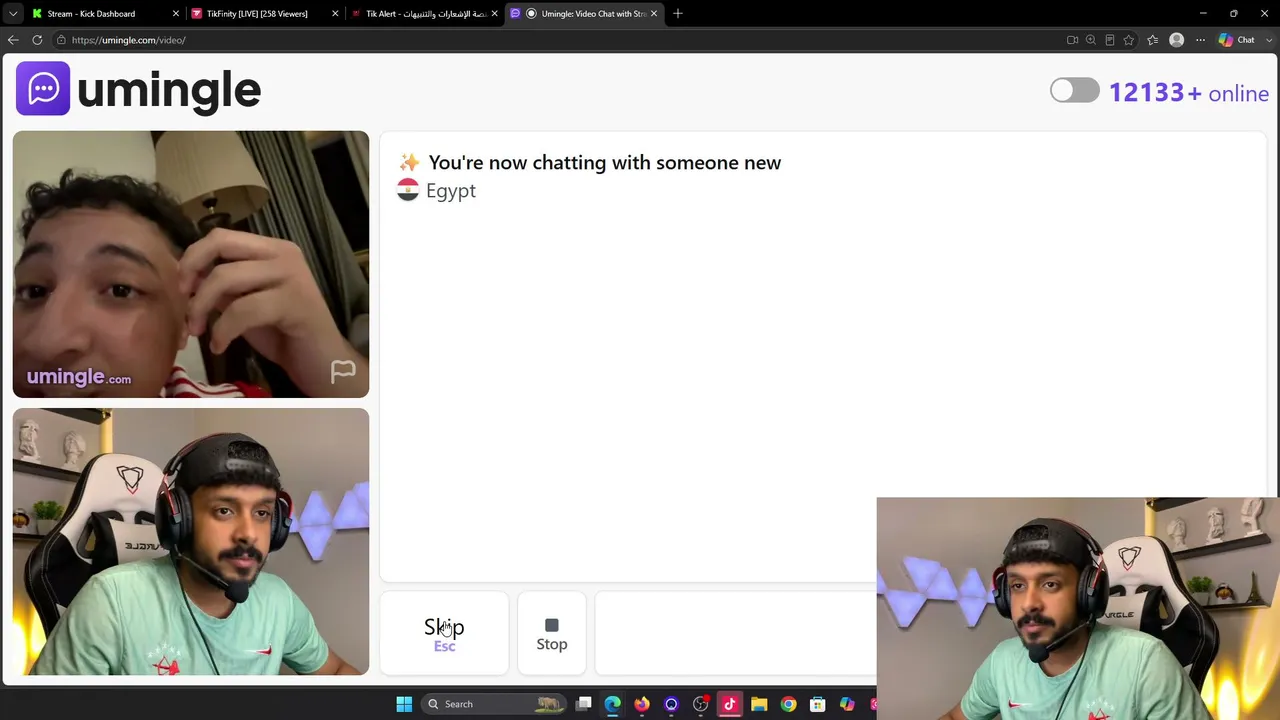Screen dimensions: 1280x720
Task: Click the zoom magnifier icon in address bar
Action: coord(1091,40)
